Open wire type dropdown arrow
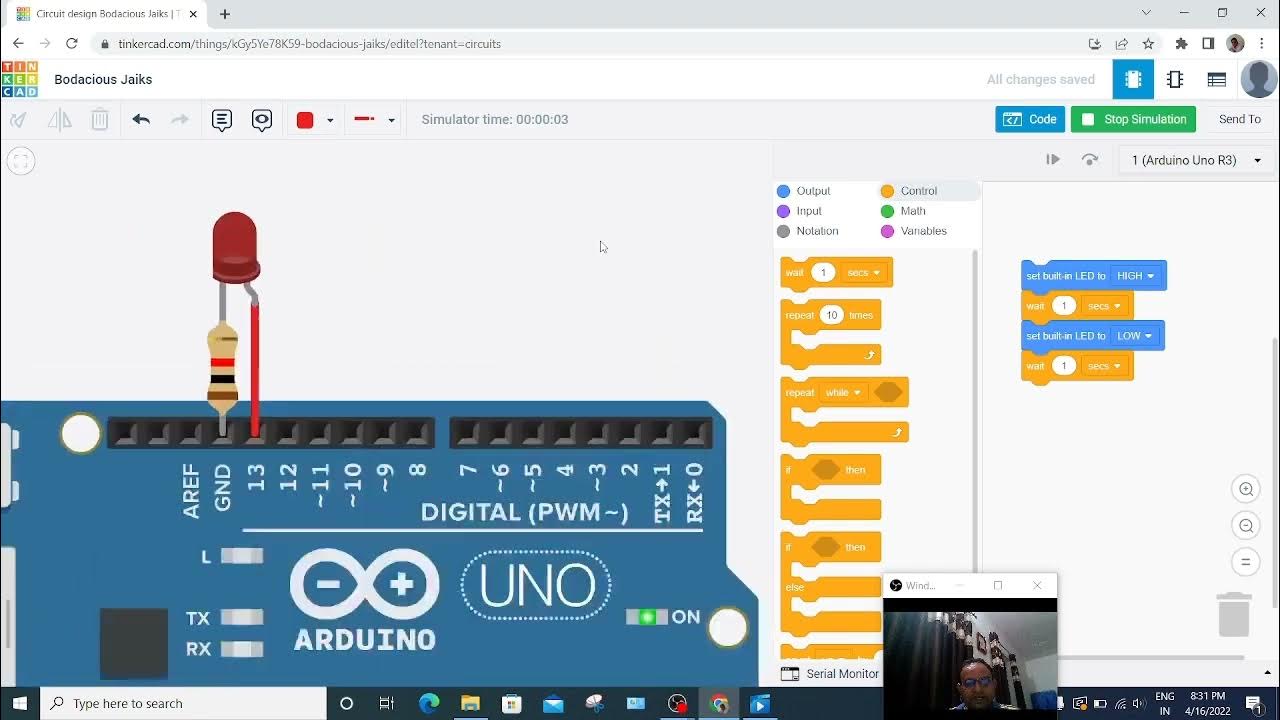This screenshot has width=1280, height=720. pyautogui.click(x=391, y=121)
